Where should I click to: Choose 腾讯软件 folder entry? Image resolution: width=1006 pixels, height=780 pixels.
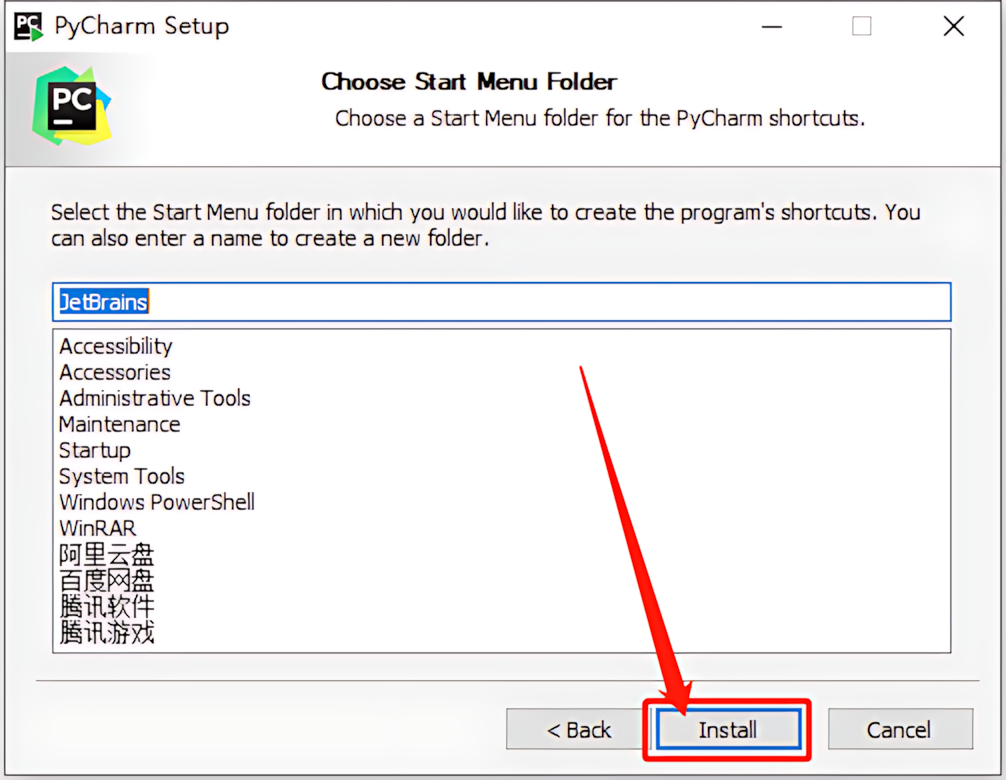pos(107,606)
